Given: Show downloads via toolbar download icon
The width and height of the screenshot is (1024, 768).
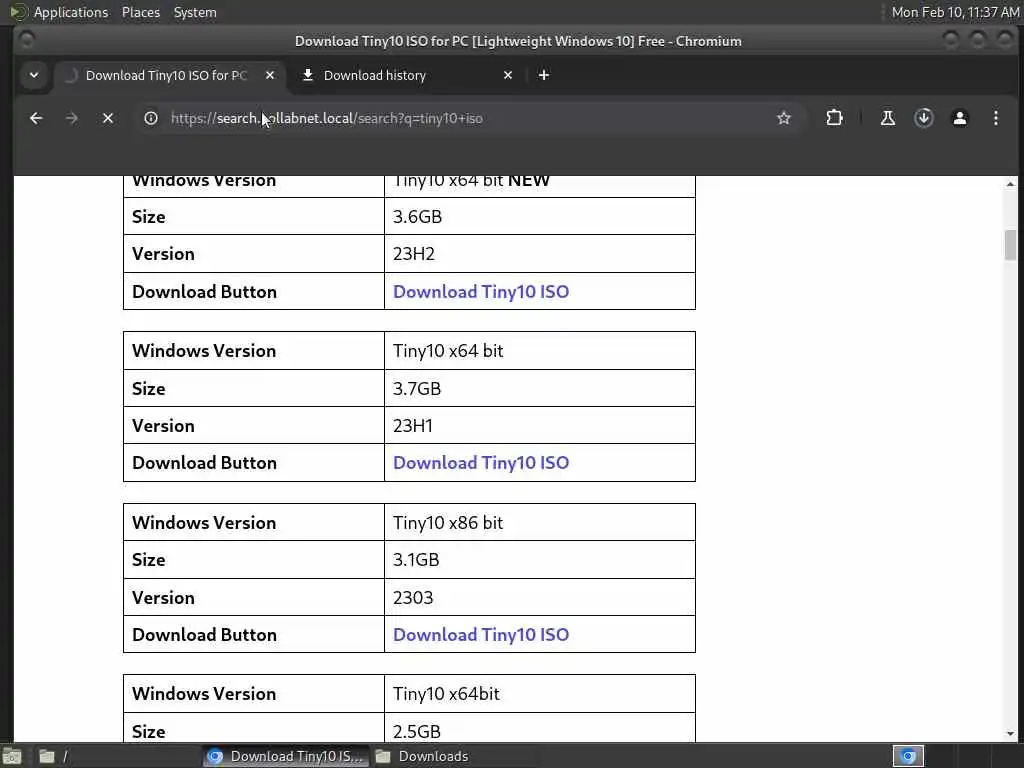Looking at the screenshot, I should click(923, 118).
